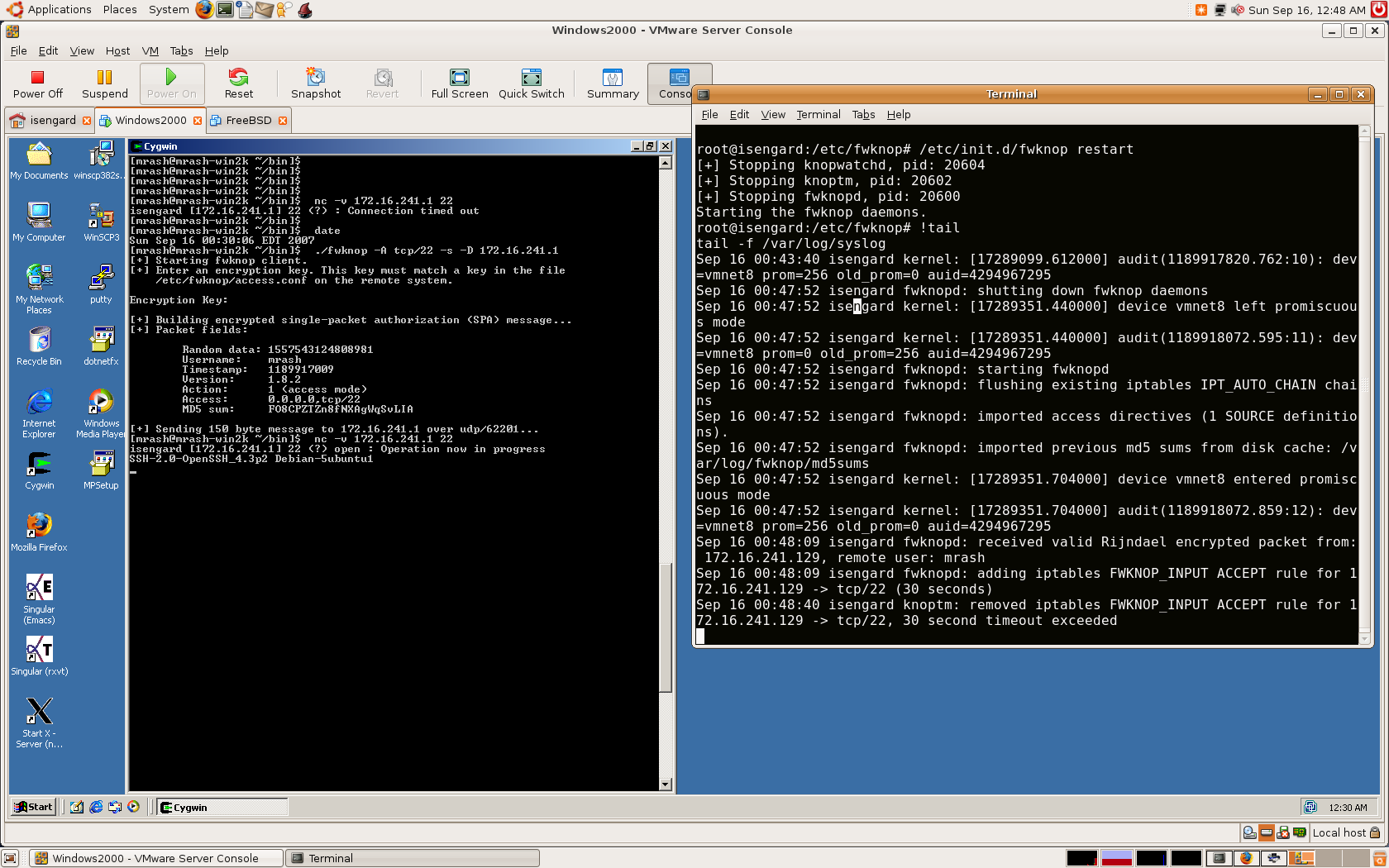
Task: Suspend the virtual machine
Action: [104, 83]
